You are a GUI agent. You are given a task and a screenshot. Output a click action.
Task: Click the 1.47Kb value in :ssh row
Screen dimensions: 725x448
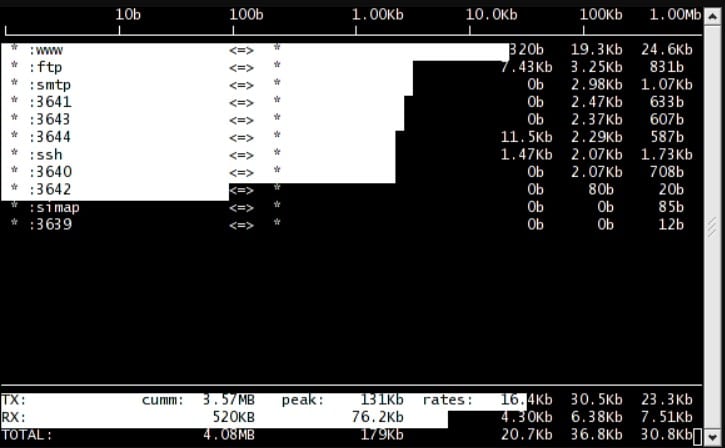point(526,154)
